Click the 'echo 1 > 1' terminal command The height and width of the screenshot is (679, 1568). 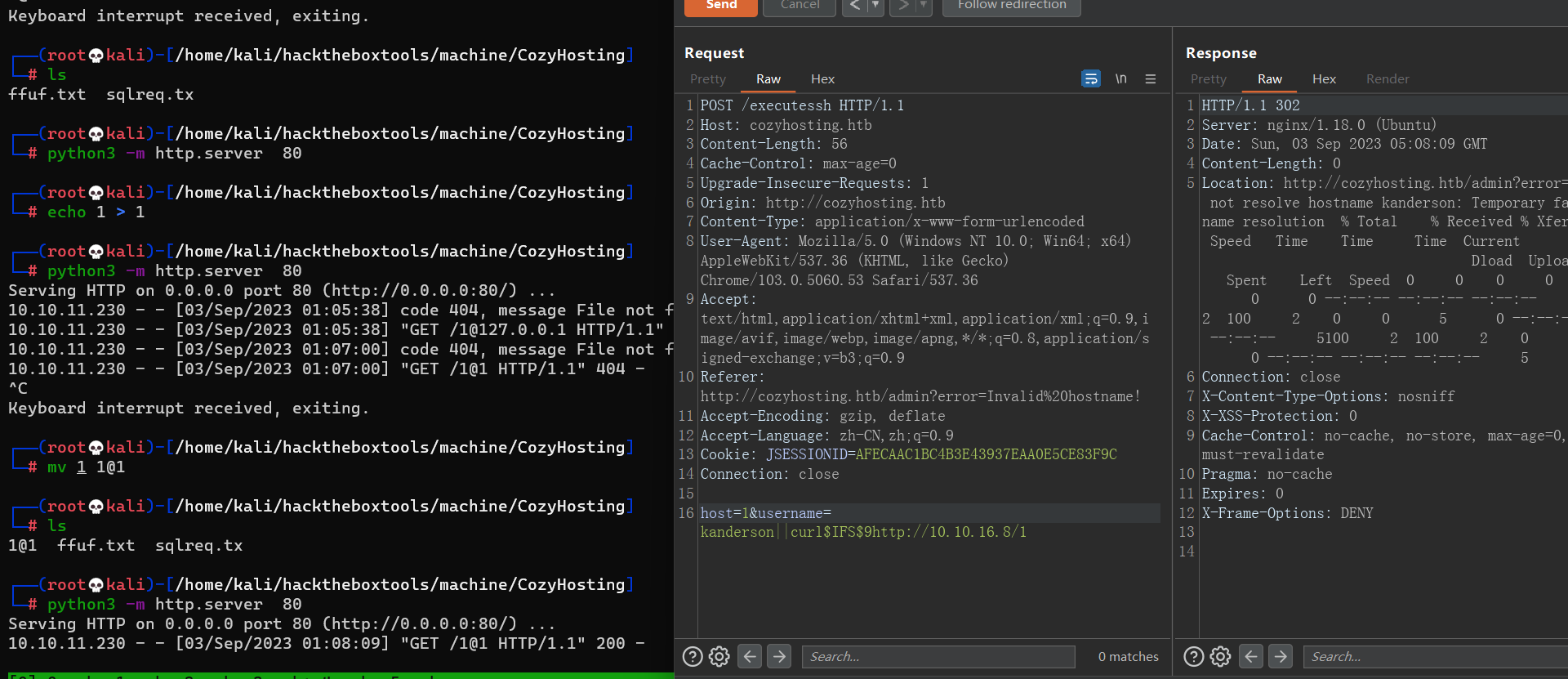pos(96,212)
